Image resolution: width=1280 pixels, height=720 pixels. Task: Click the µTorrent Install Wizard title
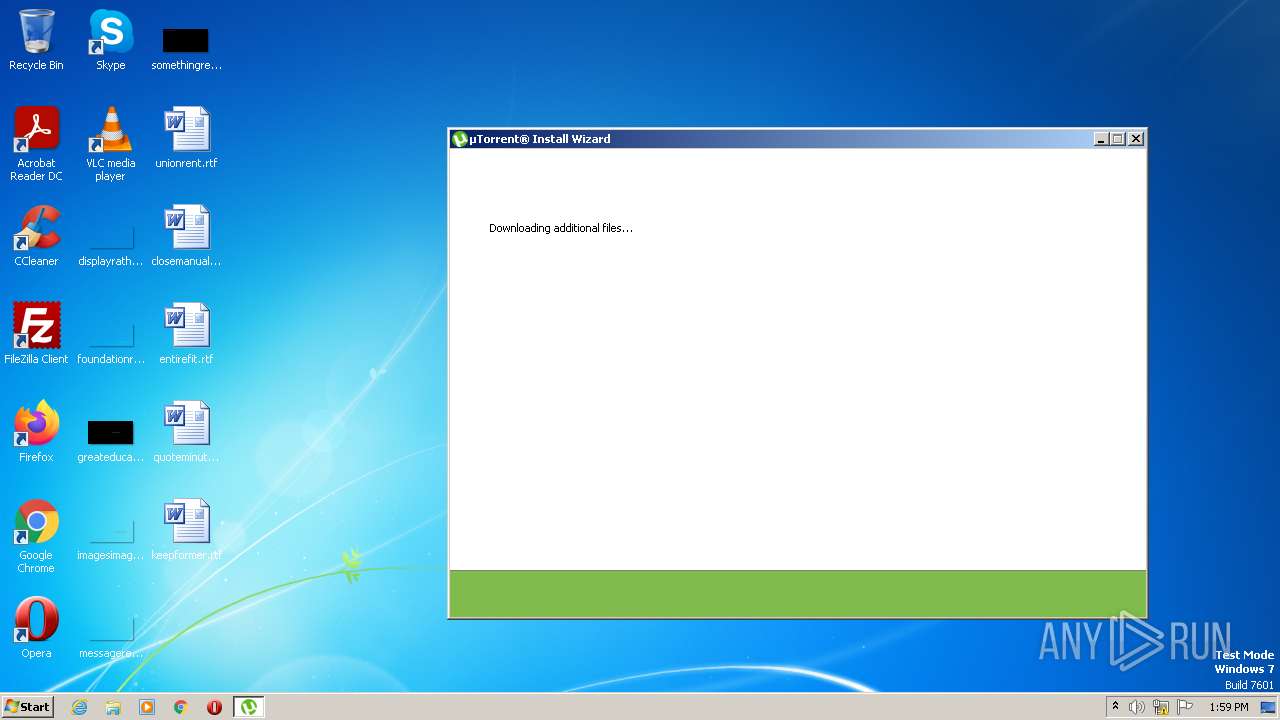pos(540,139)
